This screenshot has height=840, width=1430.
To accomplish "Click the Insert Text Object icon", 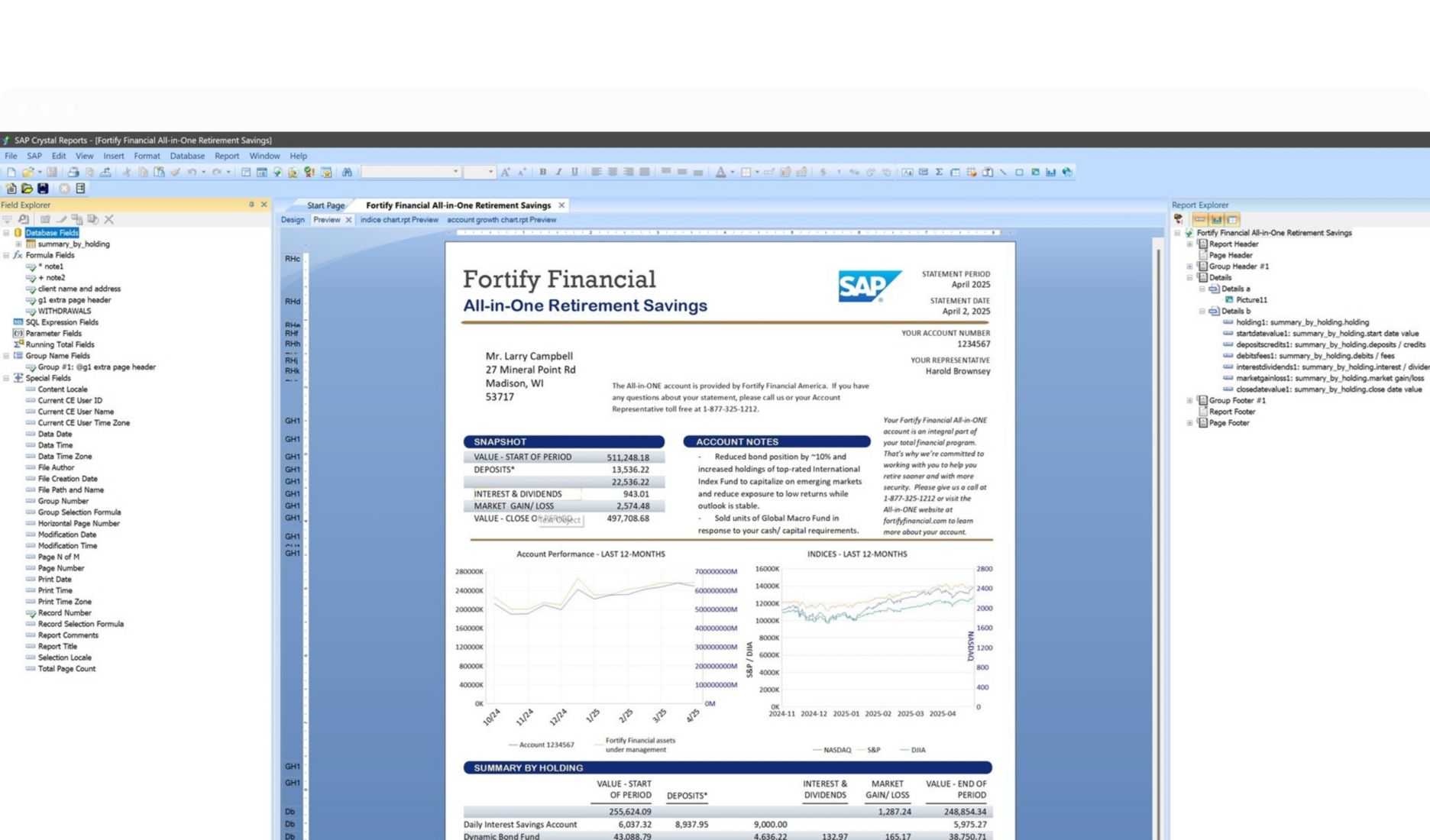I will pyautogui.click(x=907, y=173).
